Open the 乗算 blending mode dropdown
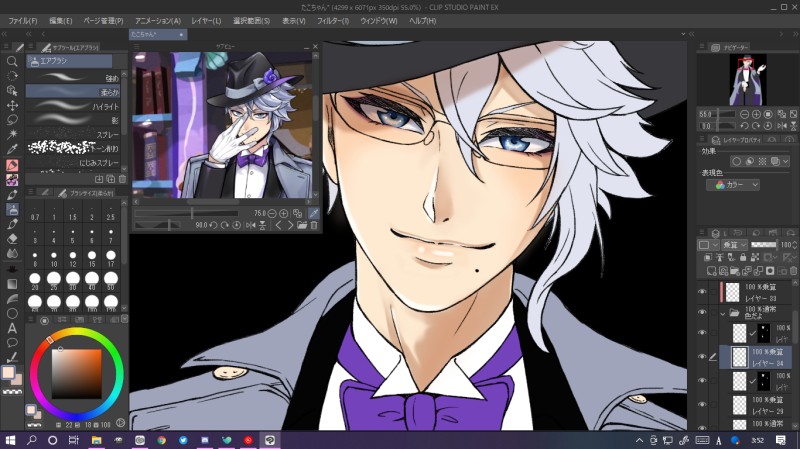The image size is (800, 449). point(734,245)
